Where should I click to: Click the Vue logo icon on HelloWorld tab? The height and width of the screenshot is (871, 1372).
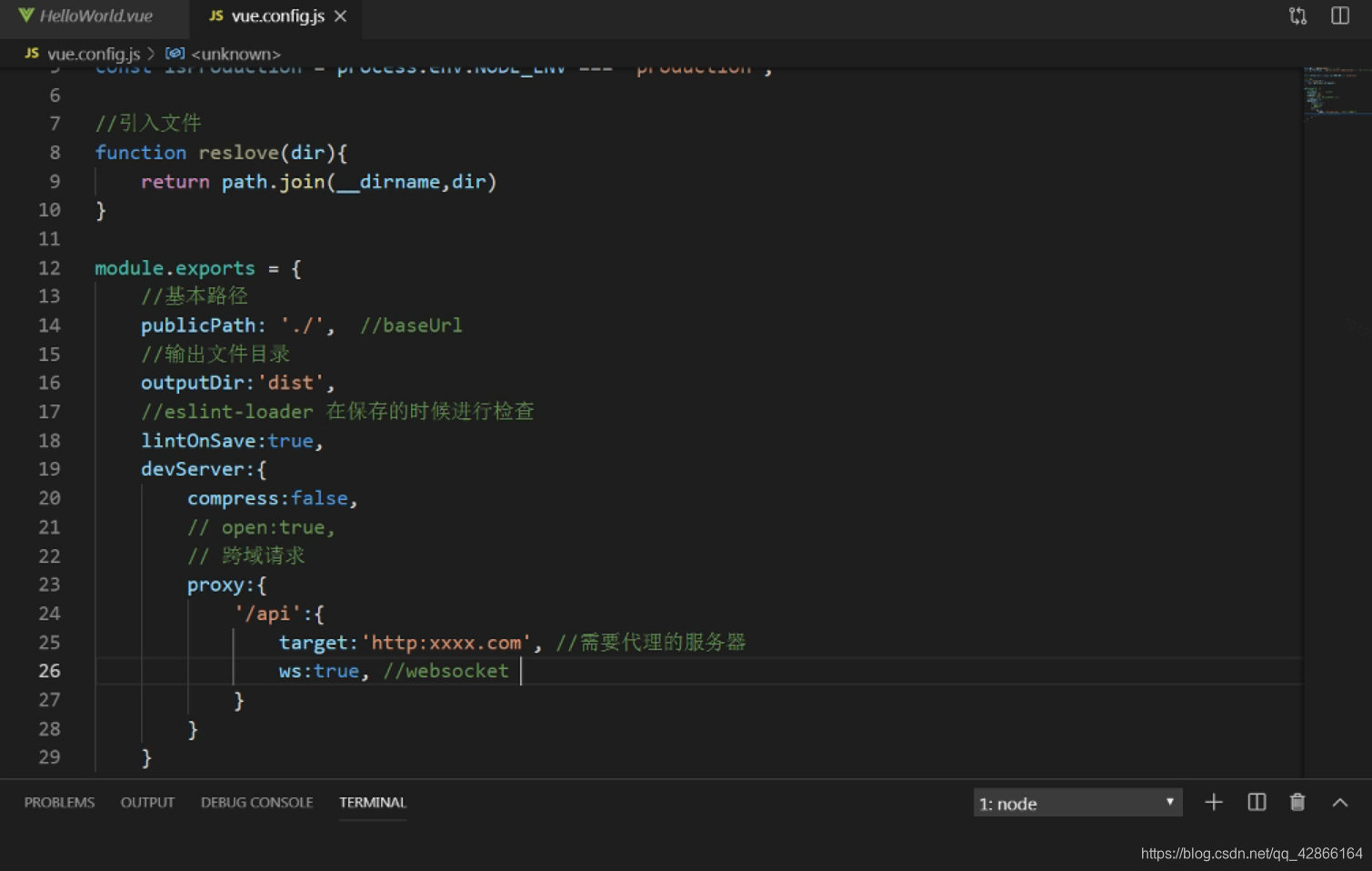pos(26,15)
